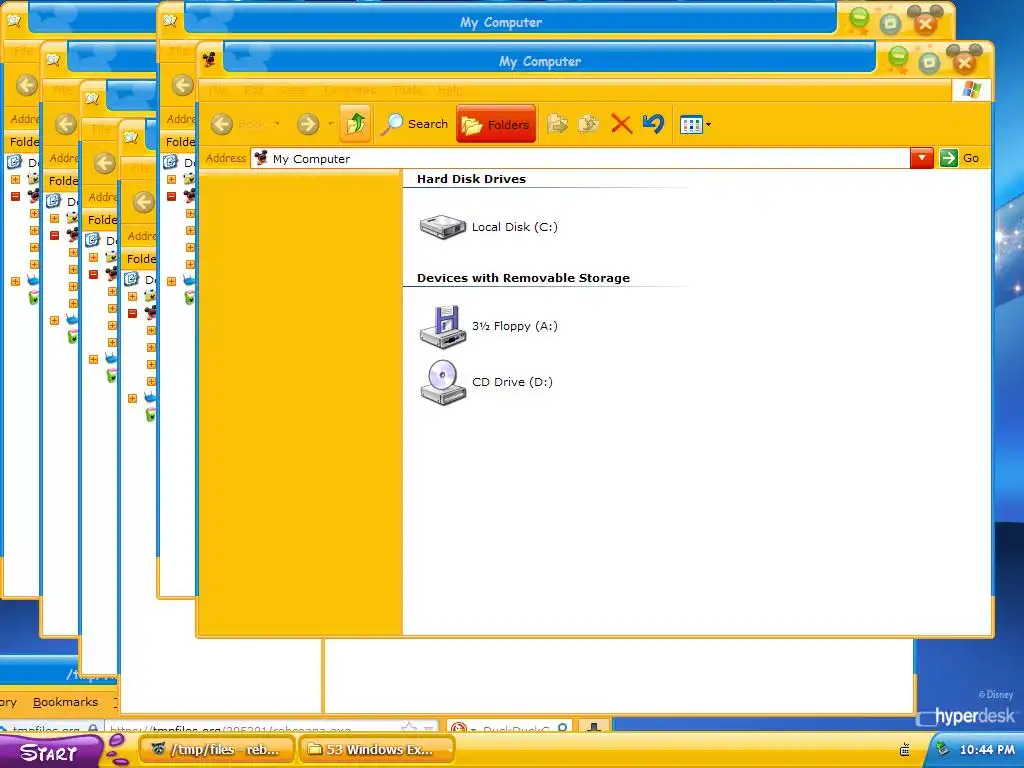Click the Move To folder icon
The width and height of the screenshot is (1024, 768).
557,123
